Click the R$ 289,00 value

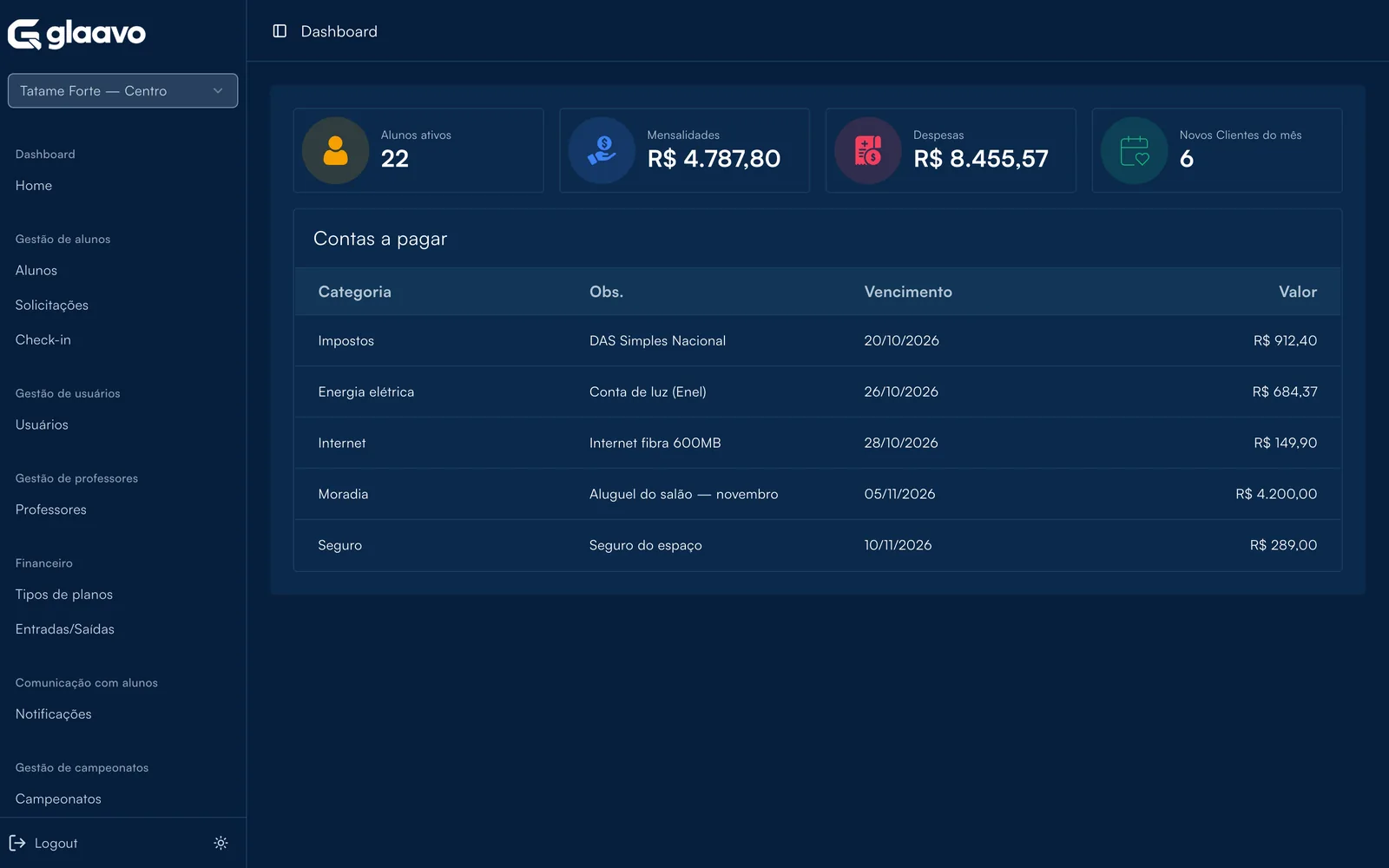point(1284,546)
